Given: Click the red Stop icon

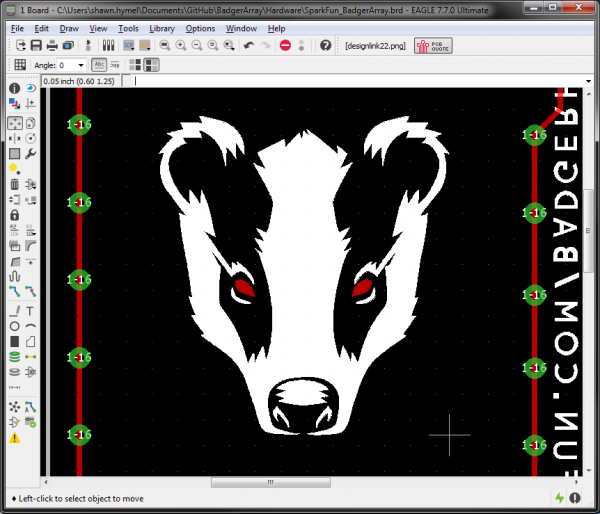Looking at the screenshot, I should coord(285,46).
